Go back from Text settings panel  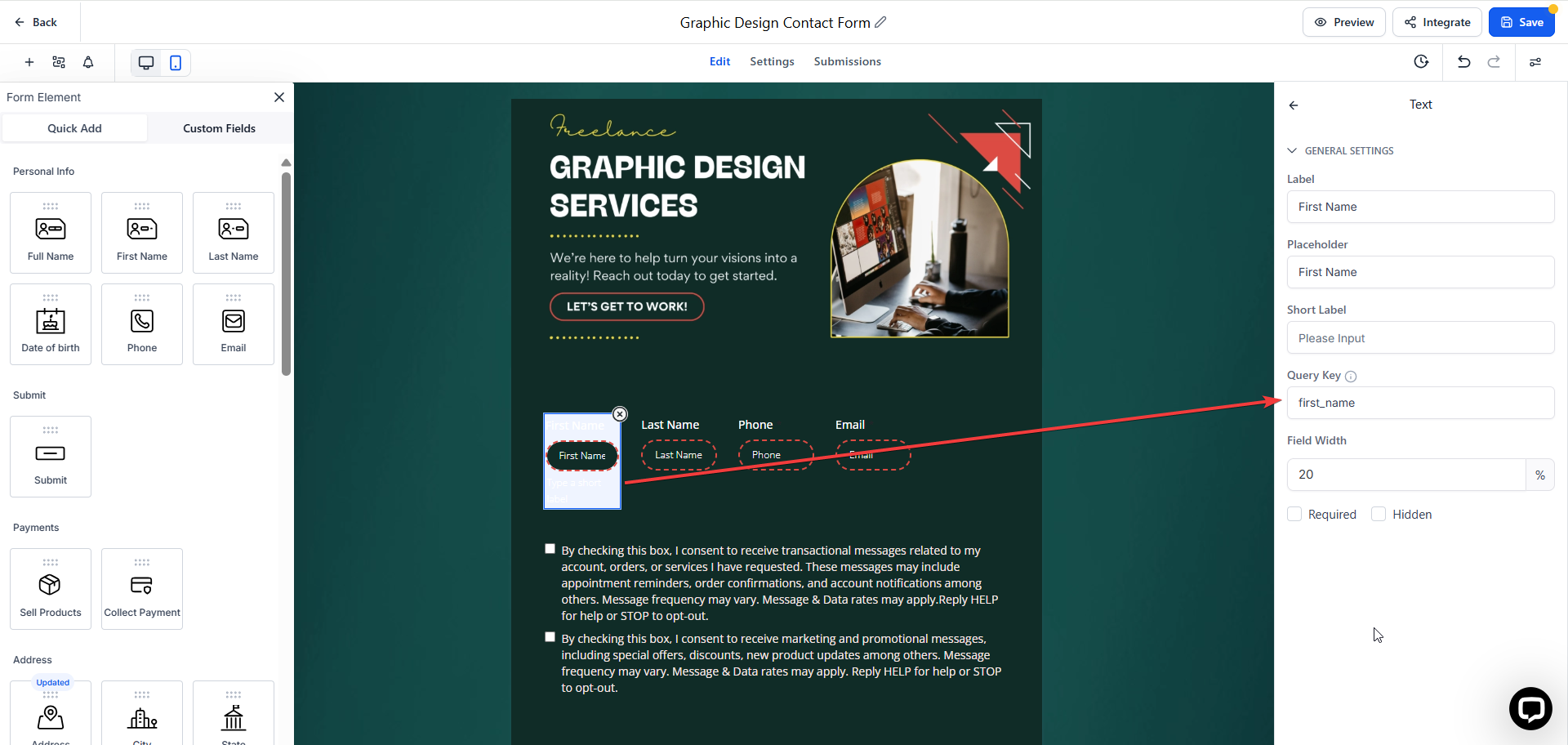point(1294,105)
